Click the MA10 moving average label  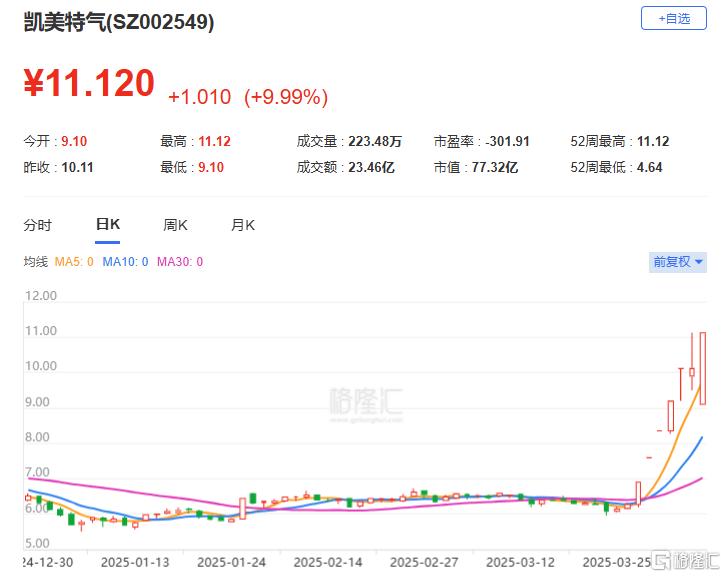point(125,262)
